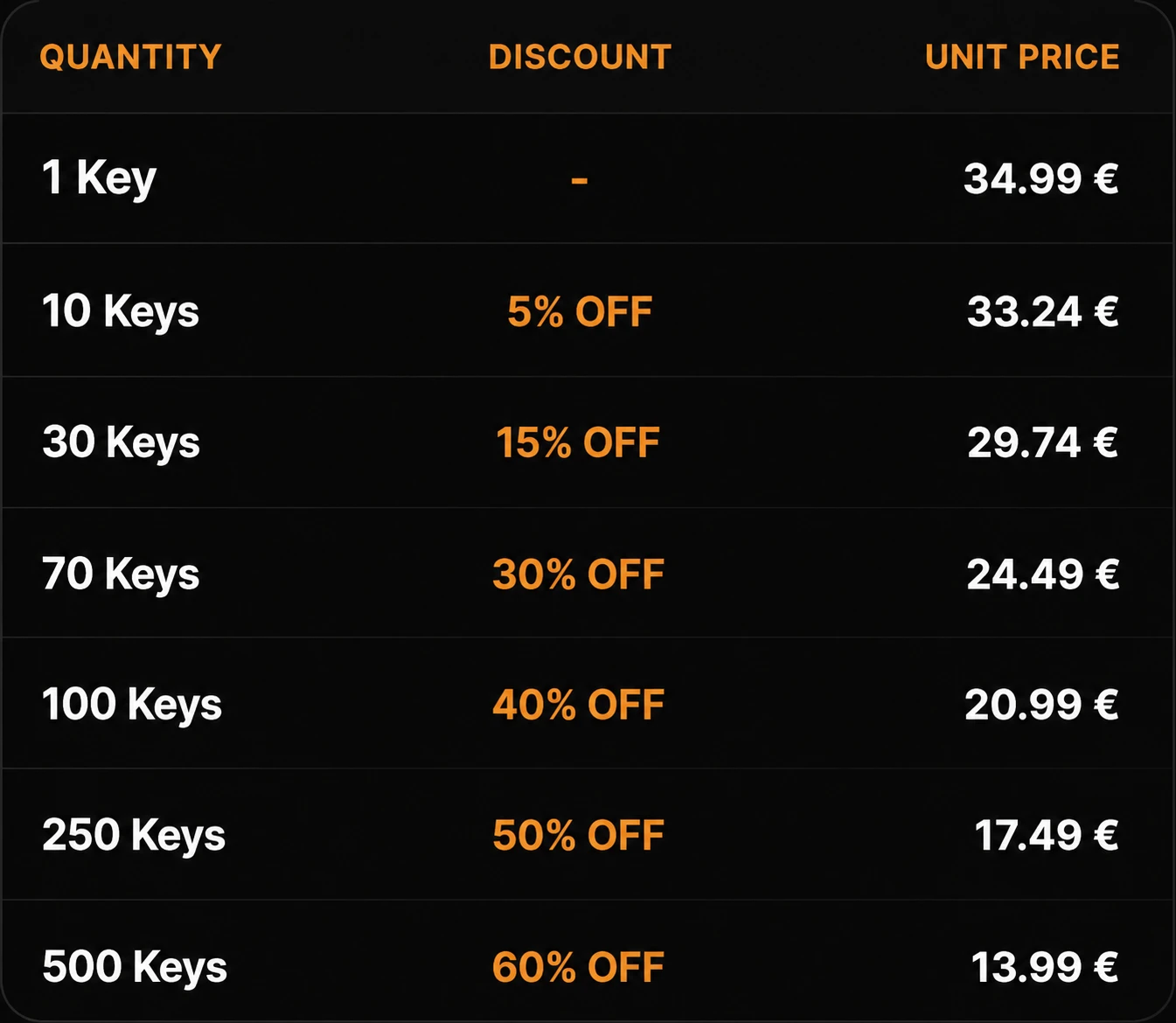The width and height of the screenshot is (1176, 1023).
Task: Click the 60% OFF discount label
Action: (578, 967)
